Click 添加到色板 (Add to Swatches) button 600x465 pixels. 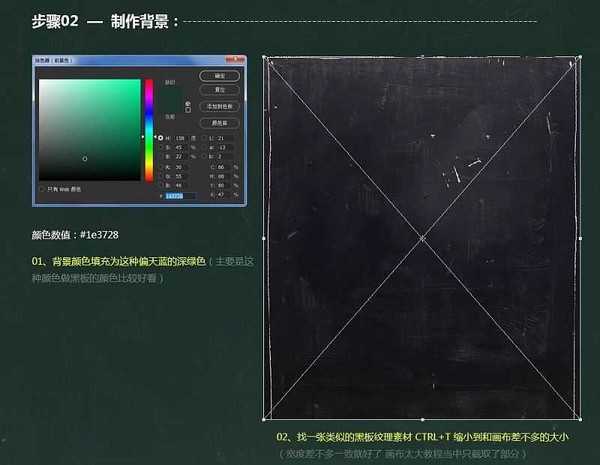(x=218, y=105)
